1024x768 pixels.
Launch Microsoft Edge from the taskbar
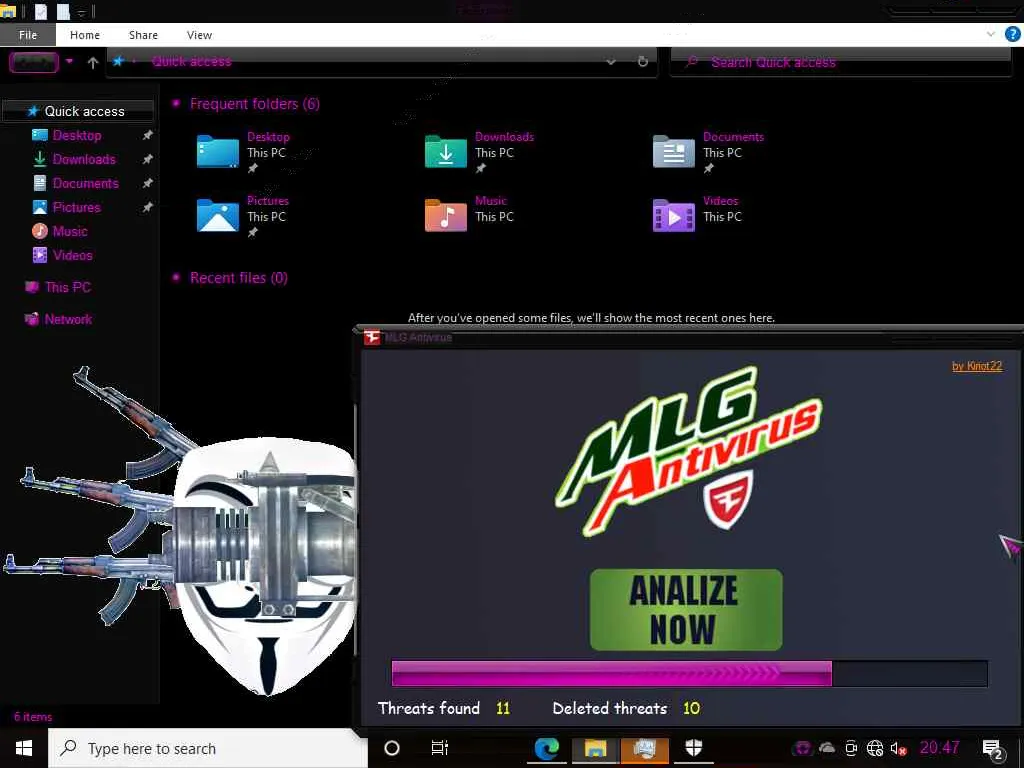[x=547, y=748]
